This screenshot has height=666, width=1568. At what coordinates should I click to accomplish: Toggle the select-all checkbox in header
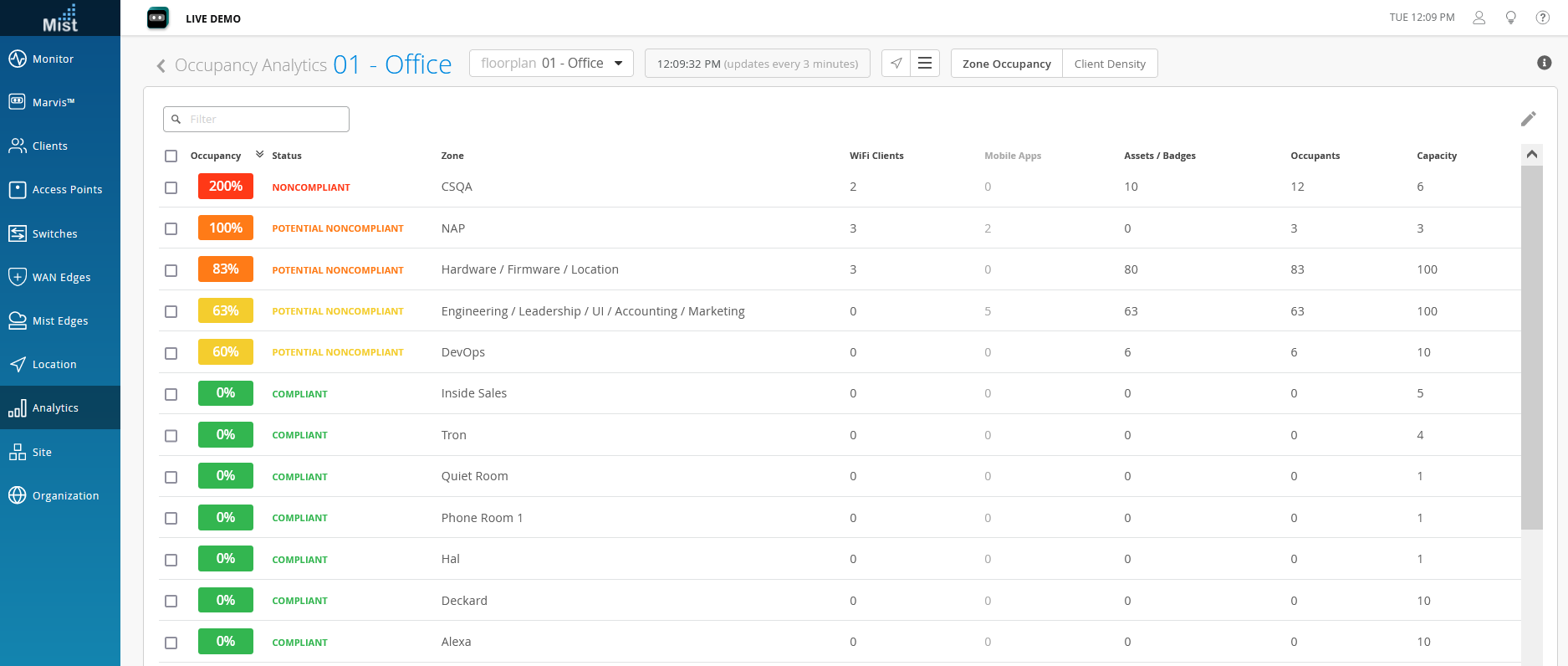point(171,156)
